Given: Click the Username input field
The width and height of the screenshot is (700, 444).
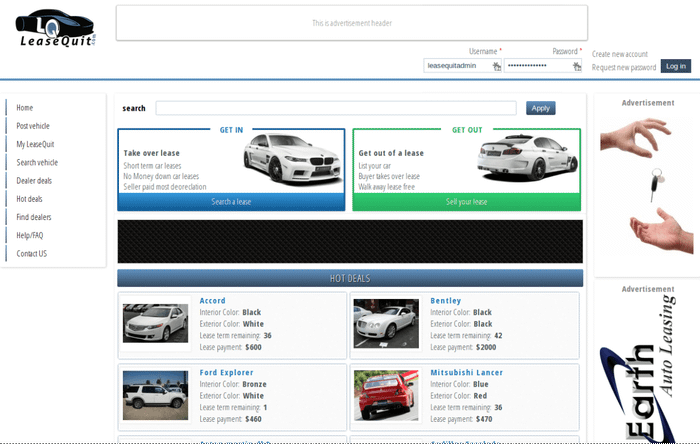Looking at the screenshot, I should (x=462, y=66).
